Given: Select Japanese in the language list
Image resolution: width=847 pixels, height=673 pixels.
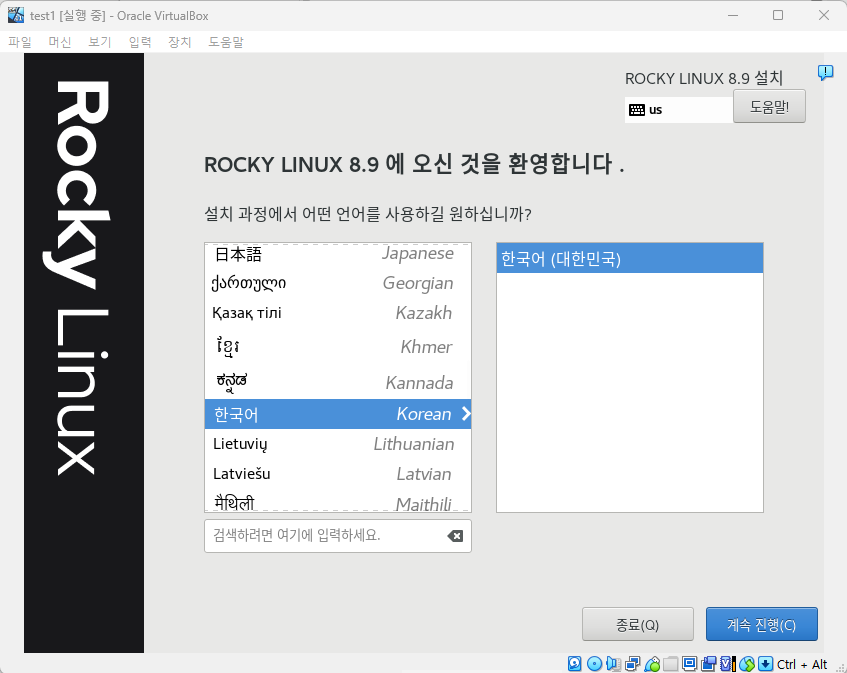Looking at the screenshot, I should tap(338, 254).
